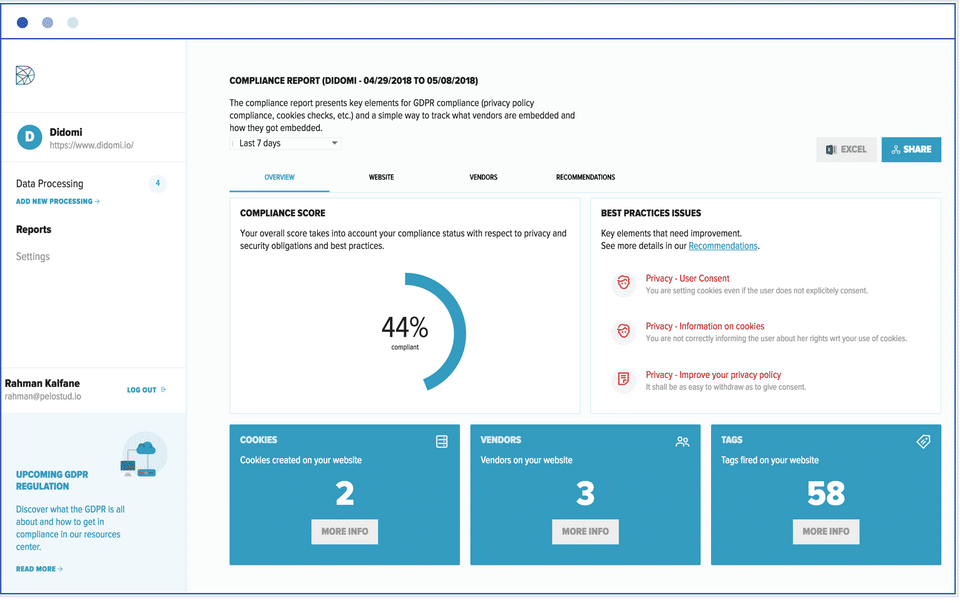Export report with Excel button
Image resolution: width=960 pixels, height=603 pixels.
pos(846,149)
